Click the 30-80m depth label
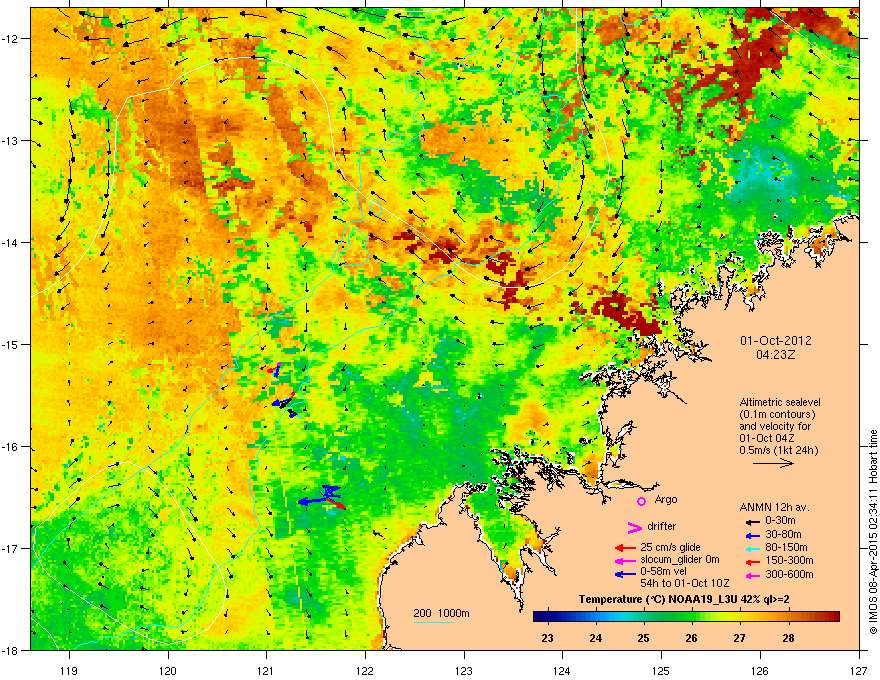This screenshot has width=880, height=680. (x=783, y=534)
